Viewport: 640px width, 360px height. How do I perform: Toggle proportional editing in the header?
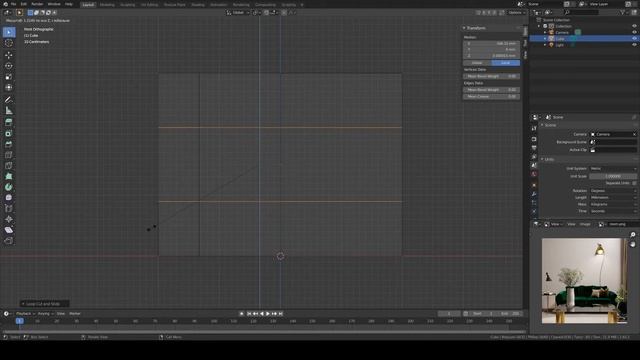point(284,13)
